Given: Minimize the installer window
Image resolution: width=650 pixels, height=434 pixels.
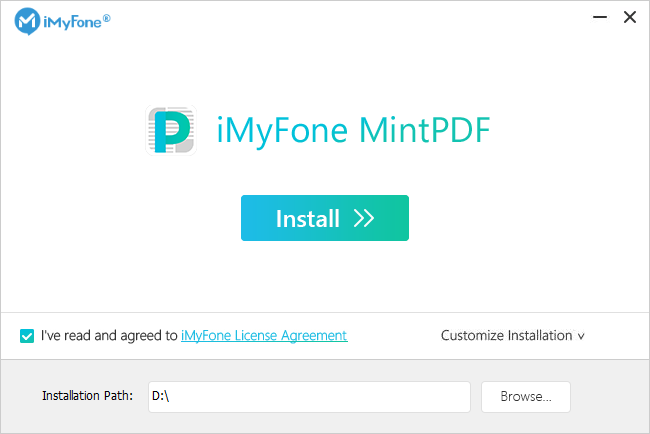Looking at the screenshot, I should point(599,17).
